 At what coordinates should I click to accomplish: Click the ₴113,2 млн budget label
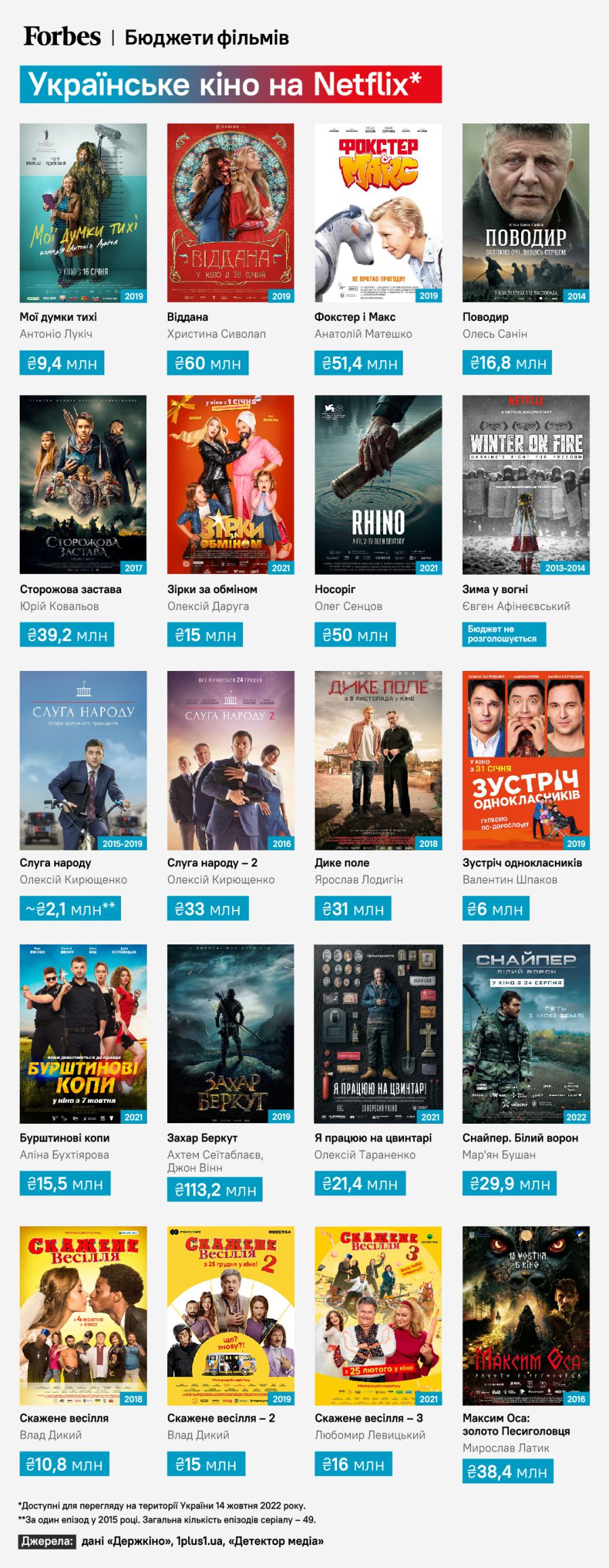[x=215, y=1190]
